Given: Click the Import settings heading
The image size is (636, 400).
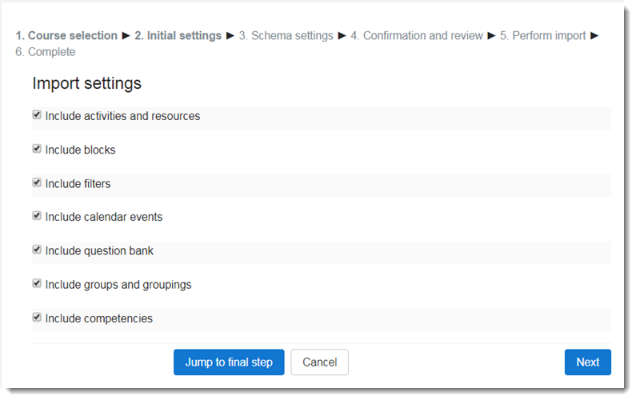Looking at the screenshot, I should click(87, 84).
